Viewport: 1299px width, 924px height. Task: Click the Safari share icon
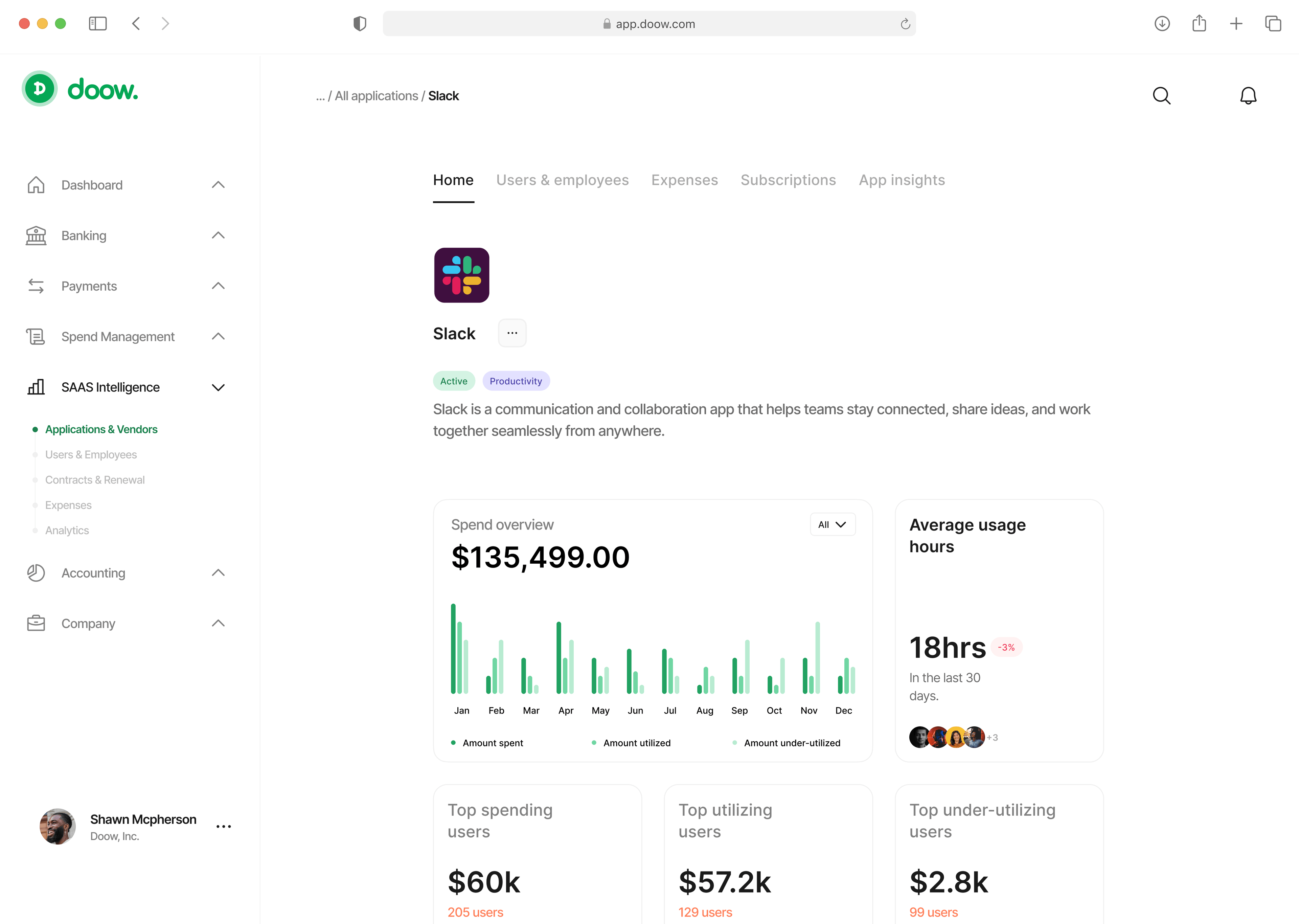1199,23
